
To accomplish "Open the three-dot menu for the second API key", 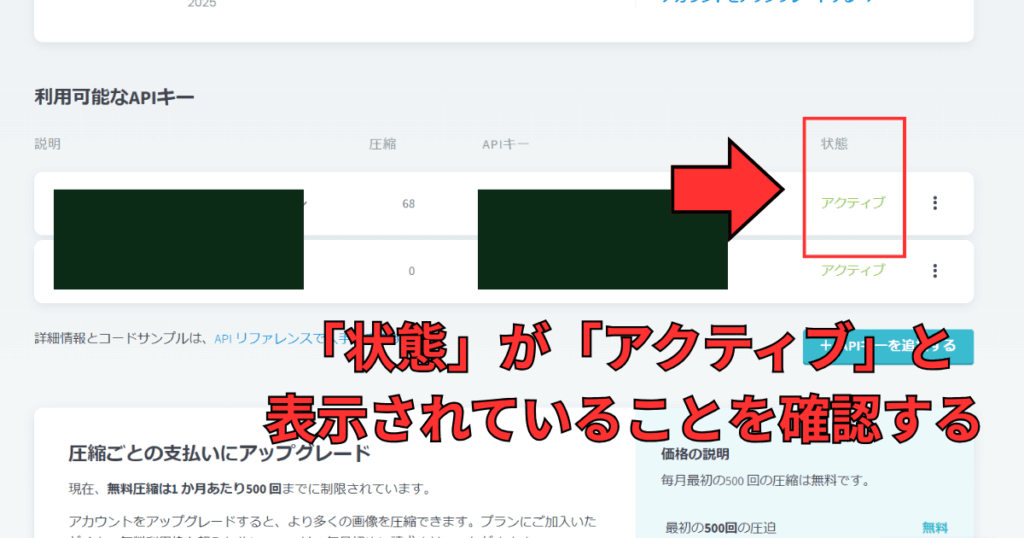I will tap(935, 270).
